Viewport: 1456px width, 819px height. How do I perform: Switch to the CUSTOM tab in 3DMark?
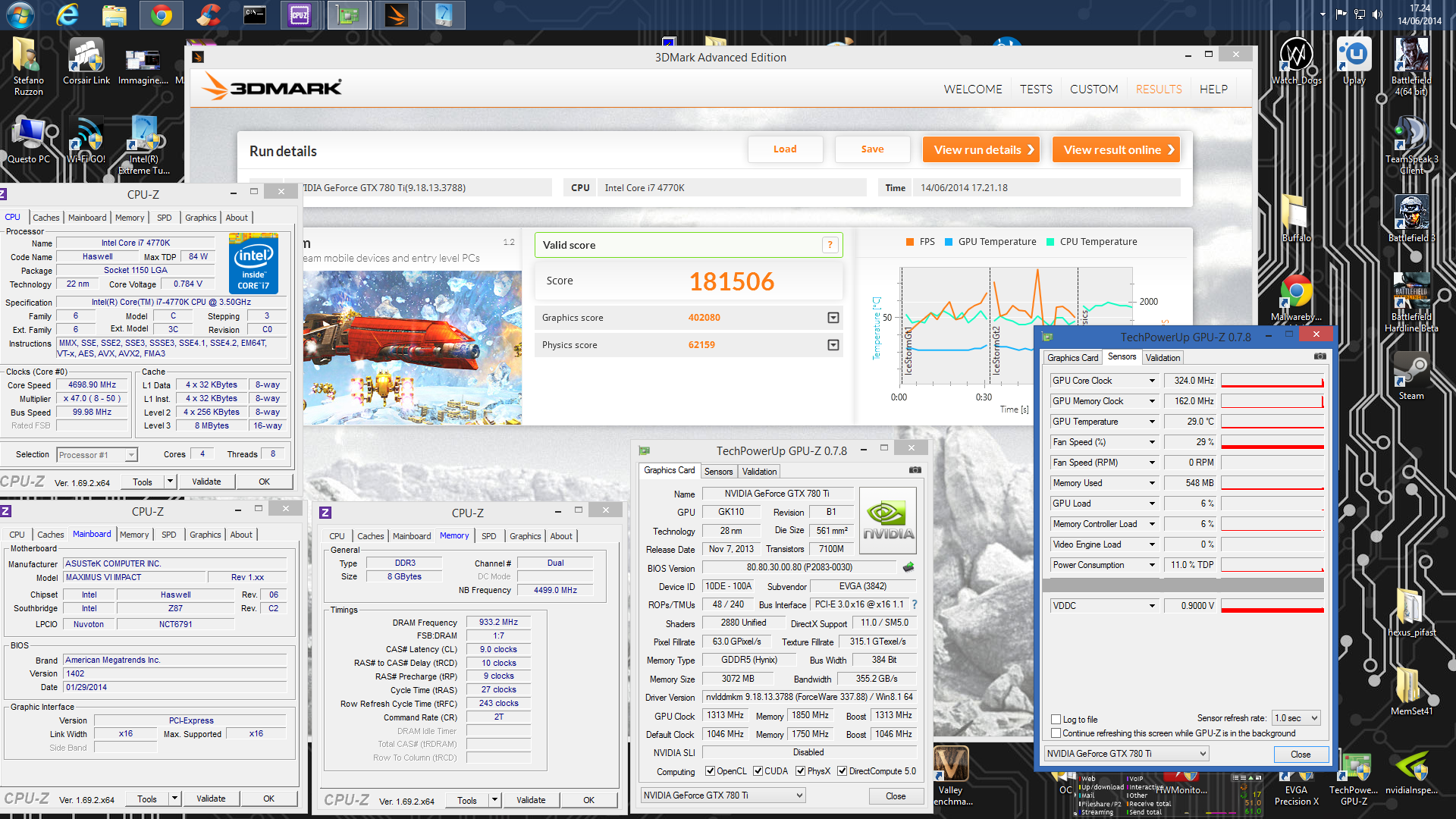(1094, 89)
